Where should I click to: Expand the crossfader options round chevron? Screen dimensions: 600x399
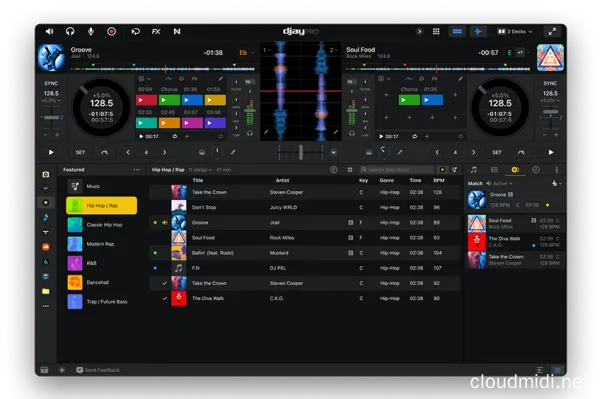pyautogui.click(x=334, y=152)
